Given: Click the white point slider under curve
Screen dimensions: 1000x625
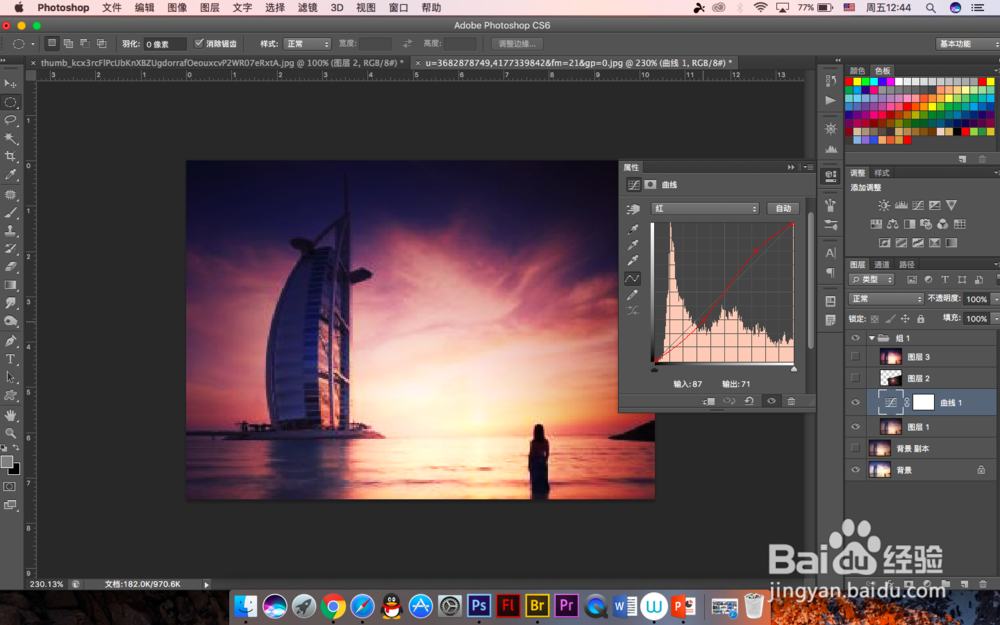Looking at the screenshot, I should point(794,369).
